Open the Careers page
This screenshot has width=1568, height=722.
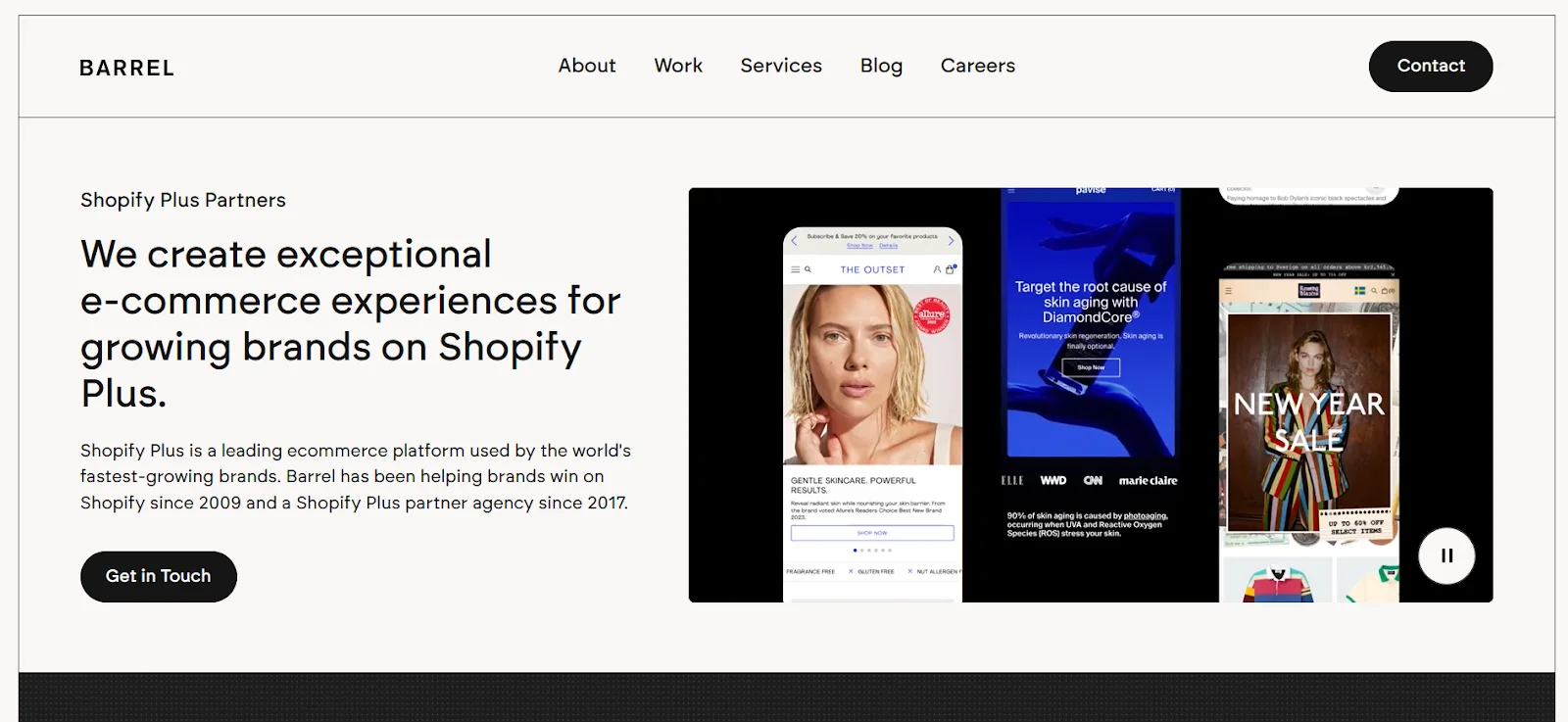tap(978, 66)
